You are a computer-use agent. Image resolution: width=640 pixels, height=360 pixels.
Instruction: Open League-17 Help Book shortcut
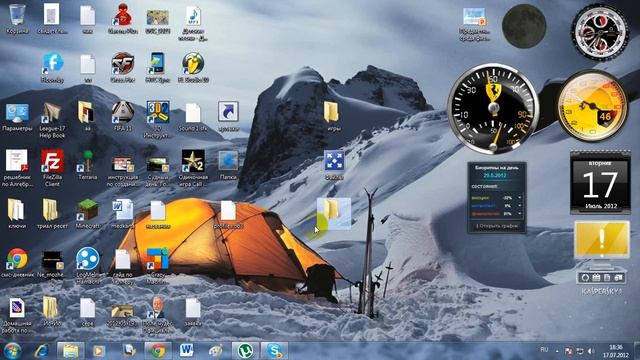52,120
